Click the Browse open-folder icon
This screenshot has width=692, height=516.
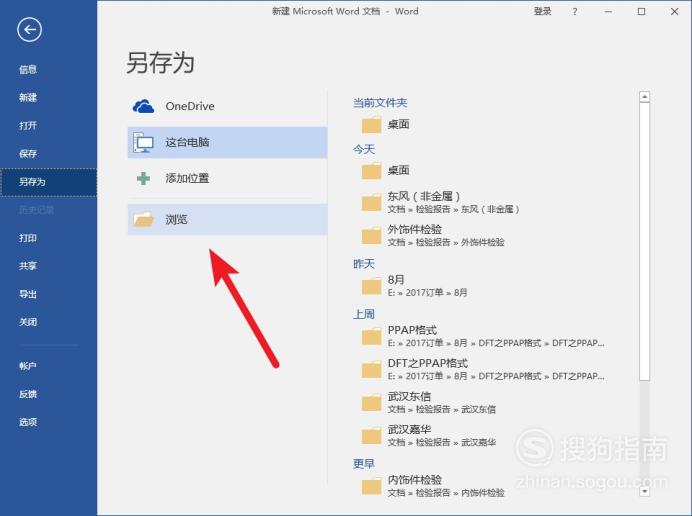pyautogui.click(x=143, y=219)
